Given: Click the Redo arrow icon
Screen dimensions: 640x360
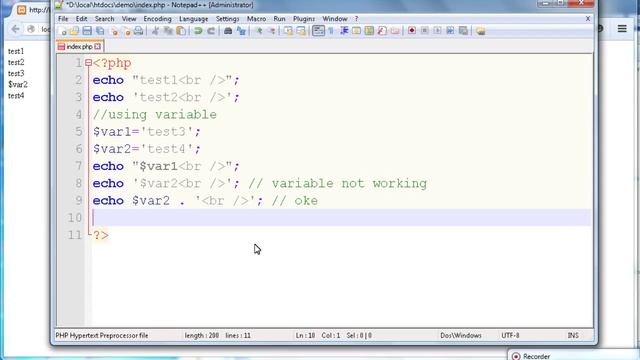Looking at the screenshot, I should [x=211, y=31].
